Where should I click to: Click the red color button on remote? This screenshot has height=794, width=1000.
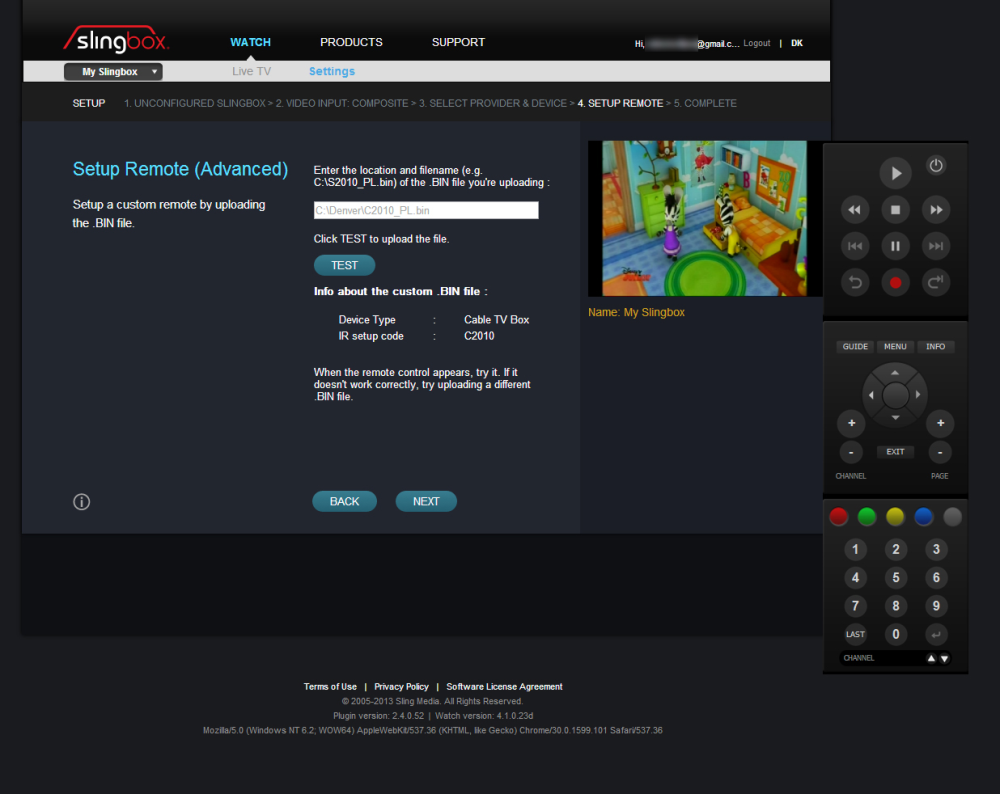click(839, 517)
